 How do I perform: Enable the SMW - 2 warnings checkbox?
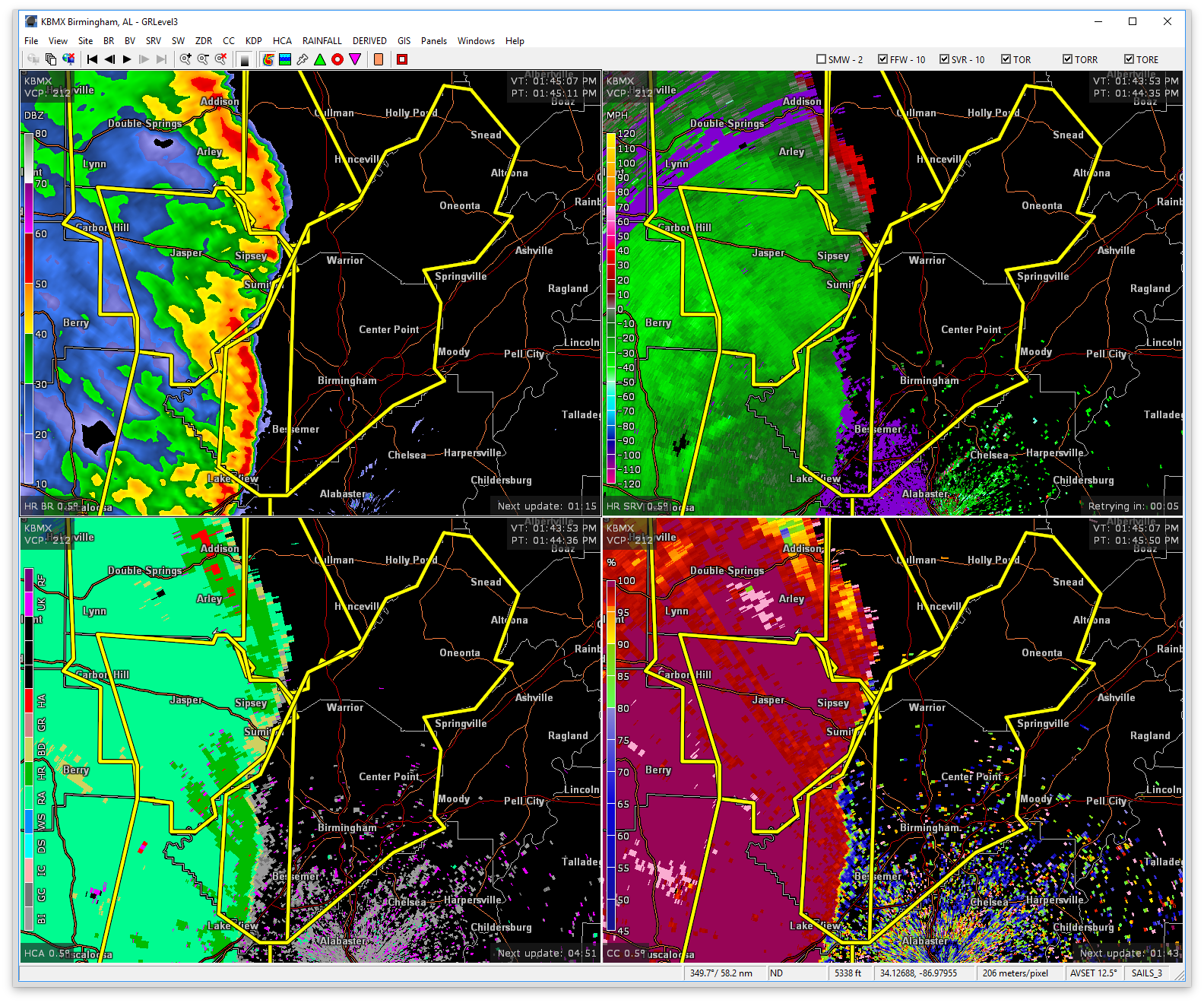click(821, 59)
